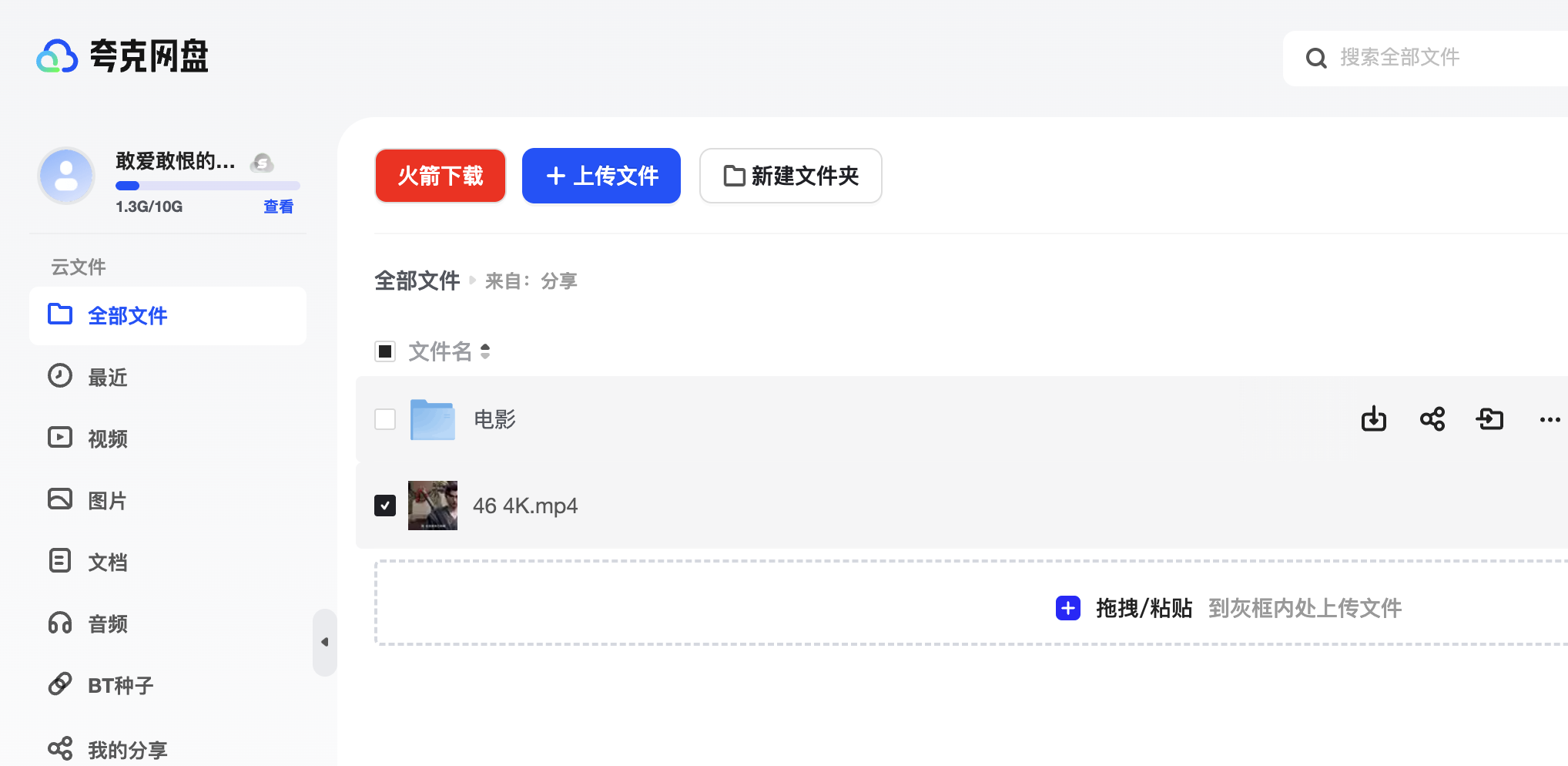
Task: Open the more options ellipsis for 电影
Action: point(1550,419)
